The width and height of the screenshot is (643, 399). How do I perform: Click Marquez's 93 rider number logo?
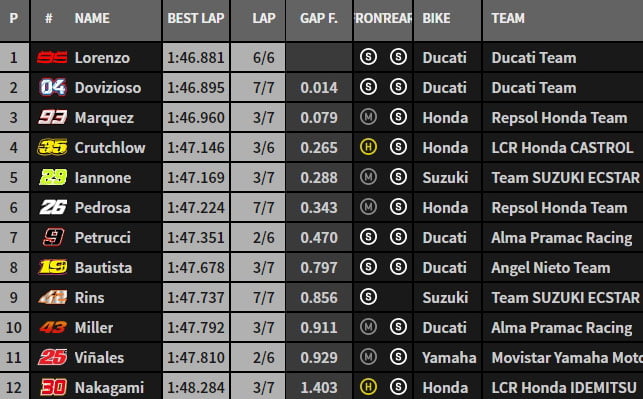click(x=52, y=118)
